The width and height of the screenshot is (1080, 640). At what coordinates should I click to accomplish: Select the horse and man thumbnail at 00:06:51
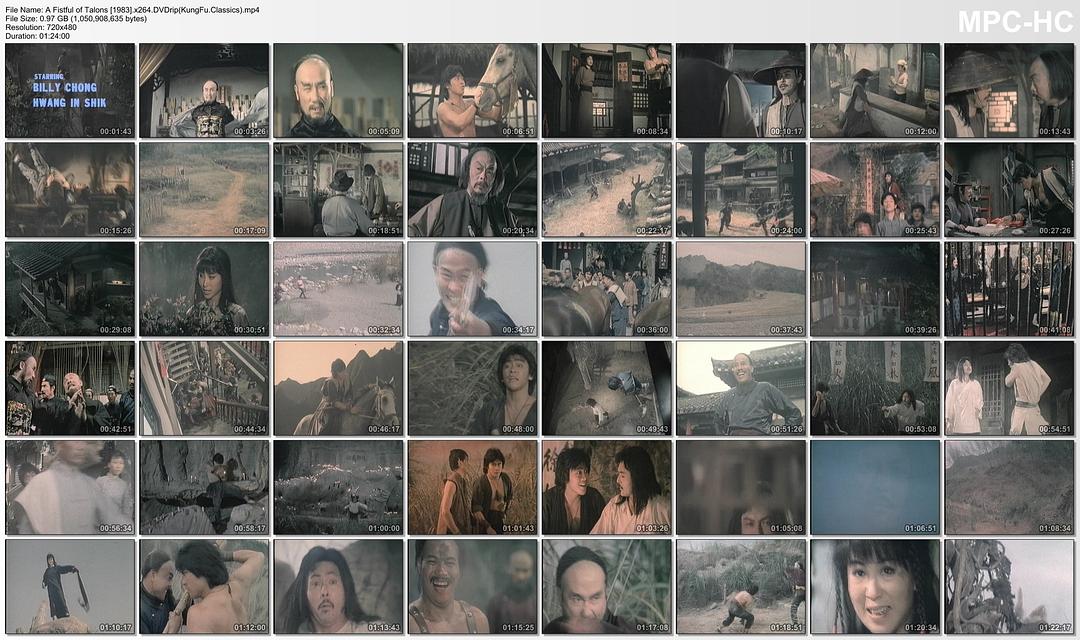(472, 90)
